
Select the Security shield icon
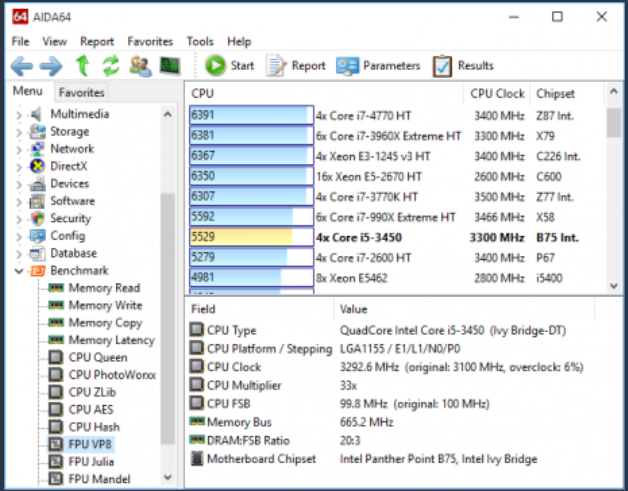point(37,218)
